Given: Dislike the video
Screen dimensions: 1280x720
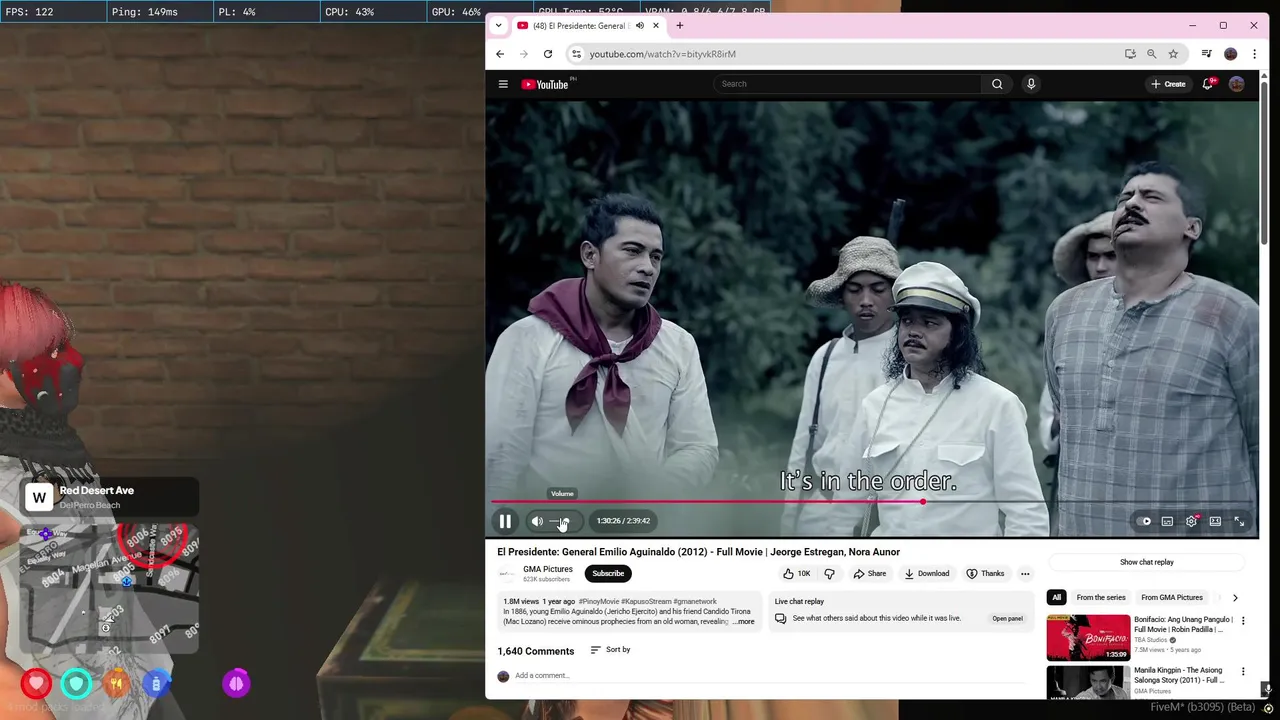Looking at the screenshot, I should coord(829,574).
